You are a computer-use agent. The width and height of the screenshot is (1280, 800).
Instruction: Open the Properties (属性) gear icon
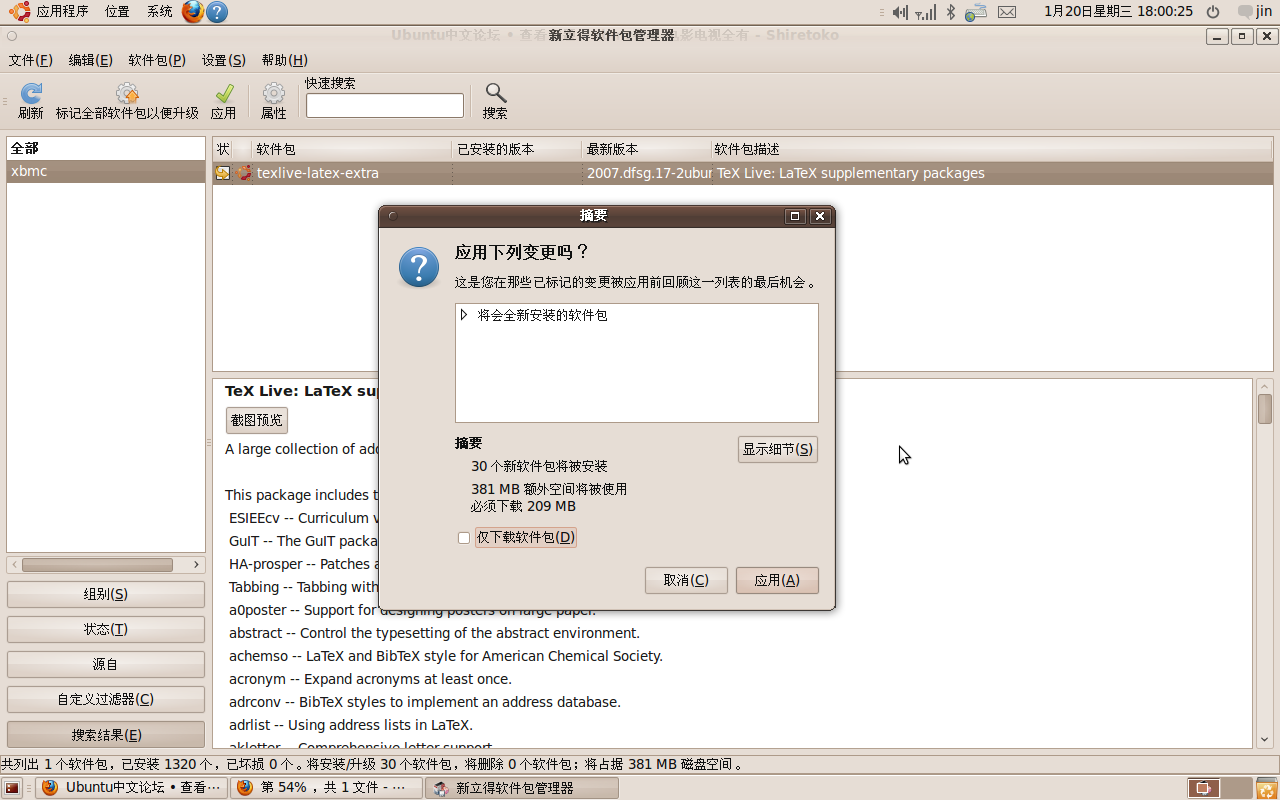pyautogui.click(x=273, y=94)
